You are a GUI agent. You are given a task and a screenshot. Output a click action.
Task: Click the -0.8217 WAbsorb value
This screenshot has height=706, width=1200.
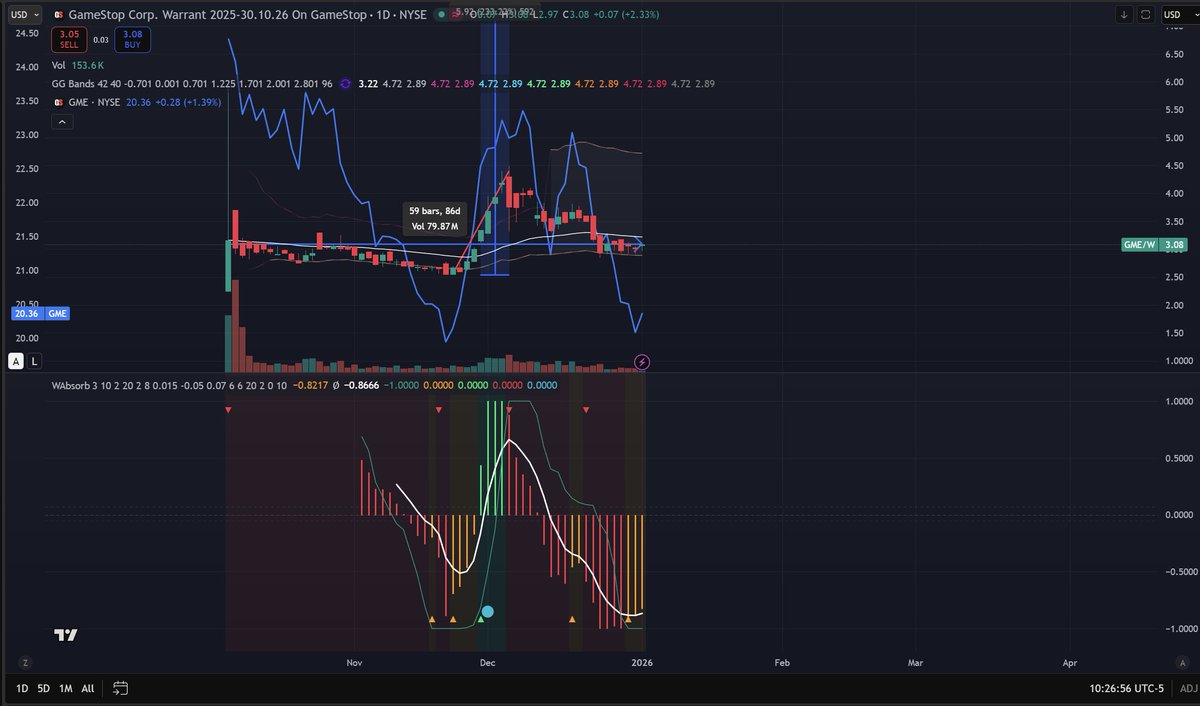coord(311,385)
